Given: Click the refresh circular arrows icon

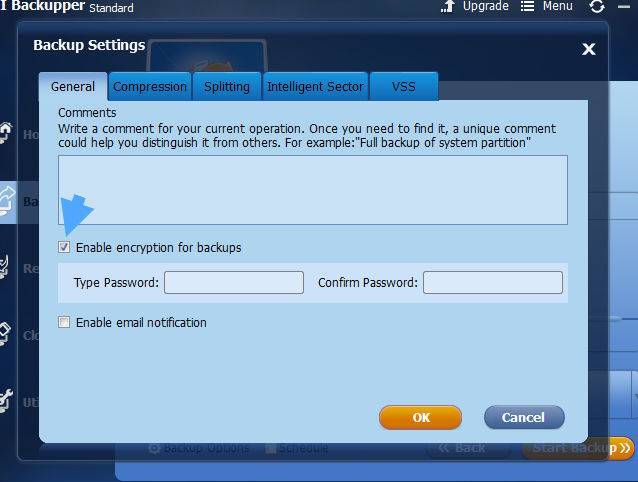Looking at the screenshot, I should [x=596, y=6].
